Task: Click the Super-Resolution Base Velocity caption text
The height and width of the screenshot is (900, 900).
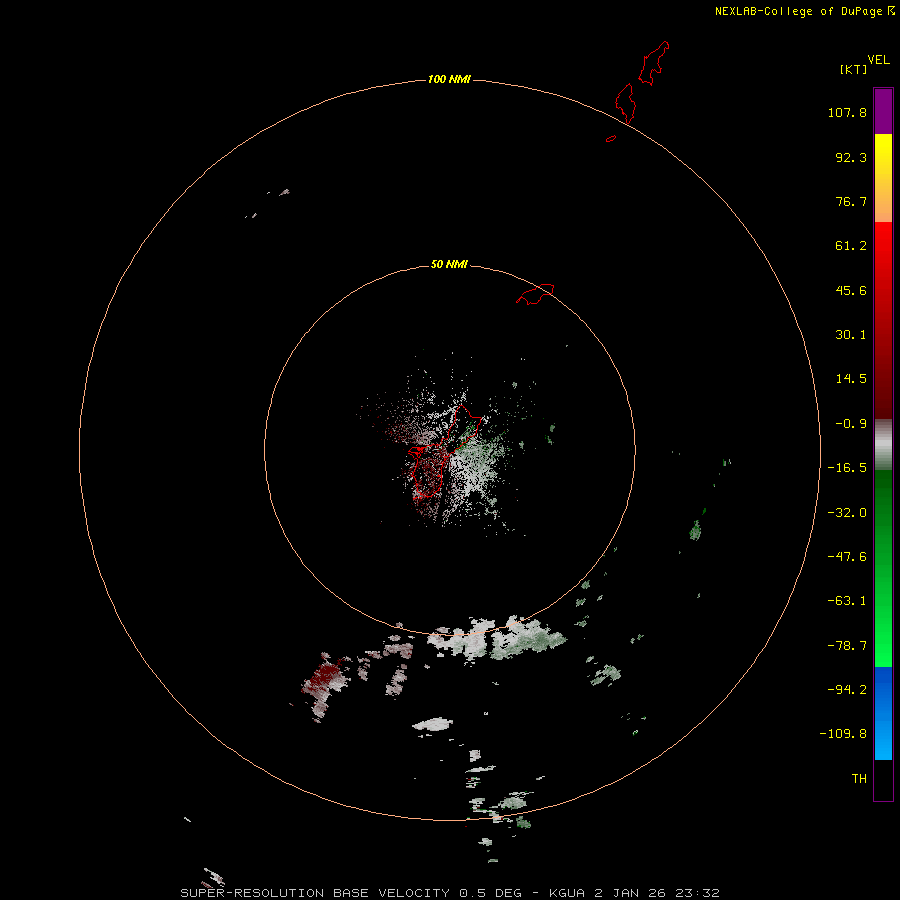Action: tap(449, 893)
